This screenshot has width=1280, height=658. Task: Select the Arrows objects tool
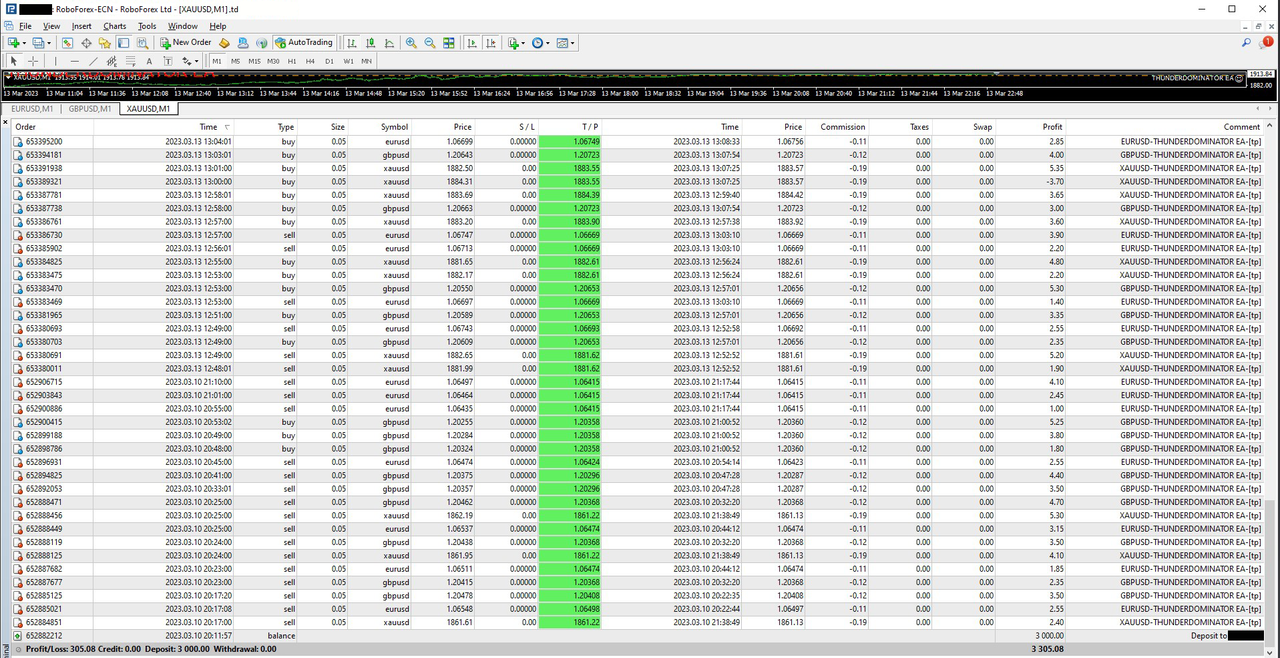pos(186,61)
